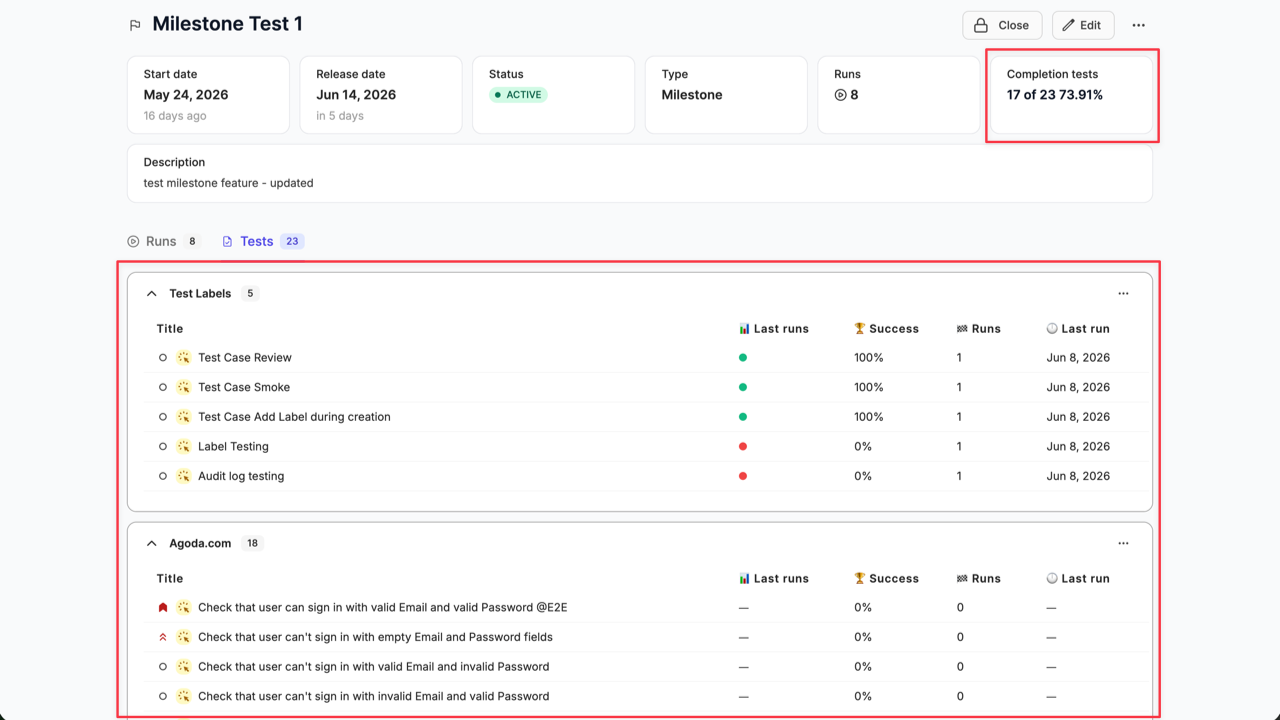The image size is (1280, 720).
Task: Click the red critical priority icon for @E2E test
Action: [x=163, y=607]
